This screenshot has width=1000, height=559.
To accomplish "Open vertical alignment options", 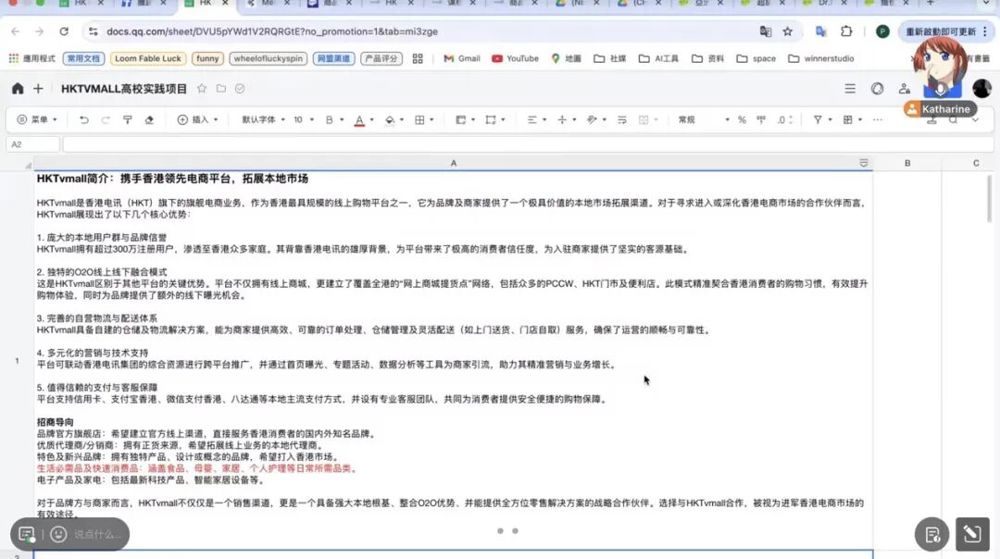I will pos(562,120).
